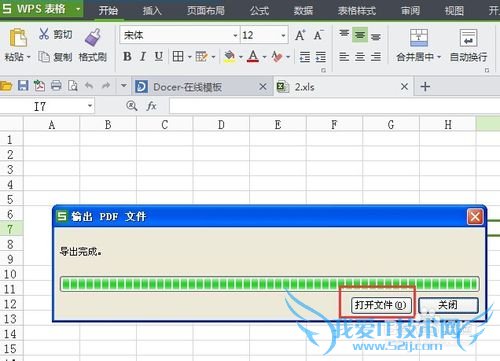Open the font name 宋体 dropdown
Screen dimensions: 500x361
235,35
